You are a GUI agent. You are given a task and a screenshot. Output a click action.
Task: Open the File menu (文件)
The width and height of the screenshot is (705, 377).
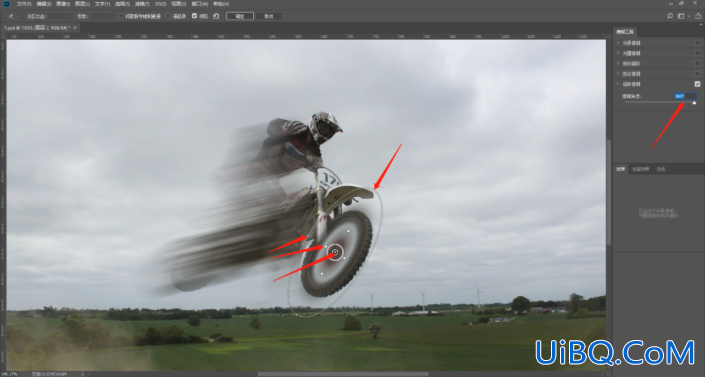[24, 4]
